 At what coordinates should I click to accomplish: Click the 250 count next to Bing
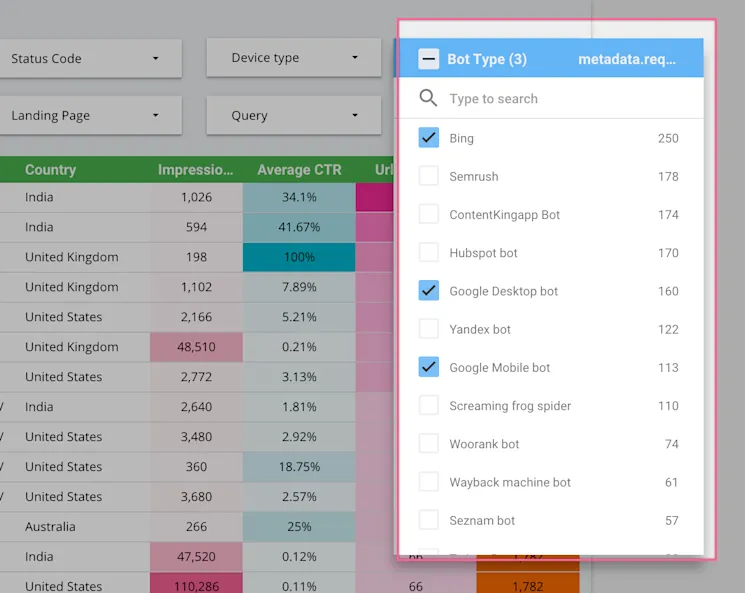pos(668,138)
